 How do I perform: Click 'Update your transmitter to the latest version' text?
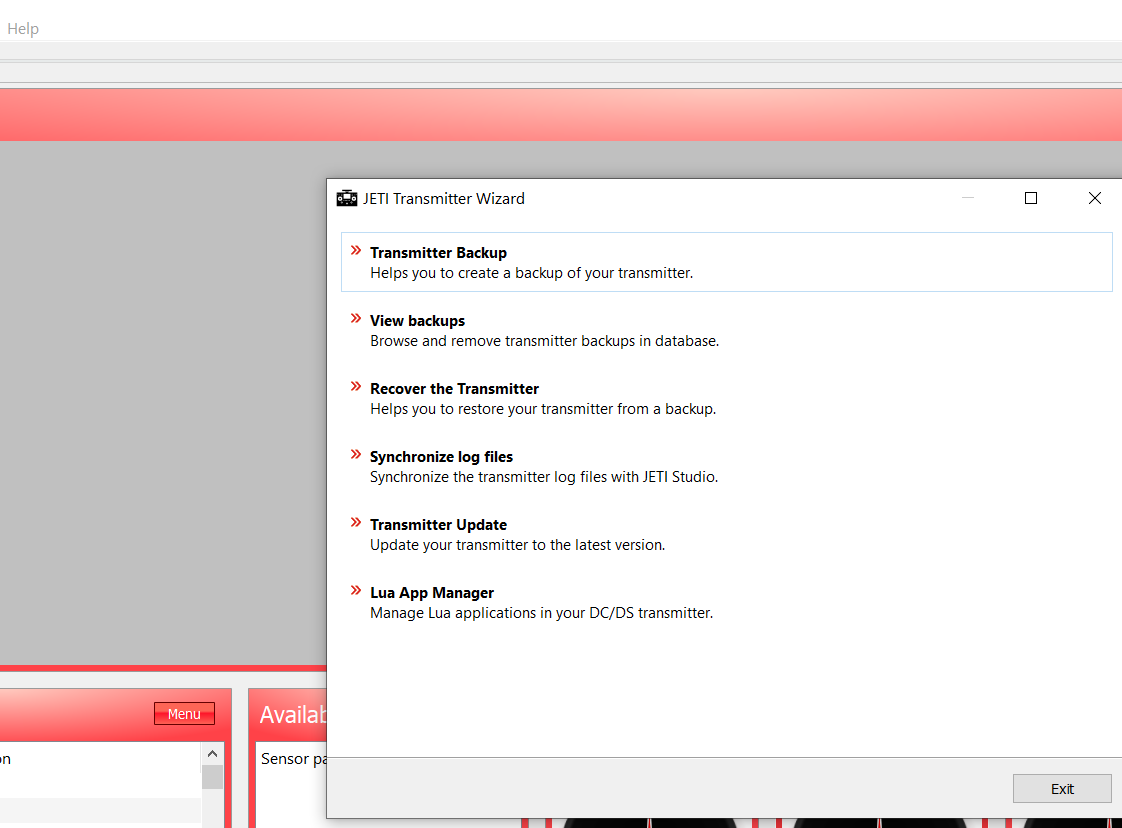tap(517, 545)
